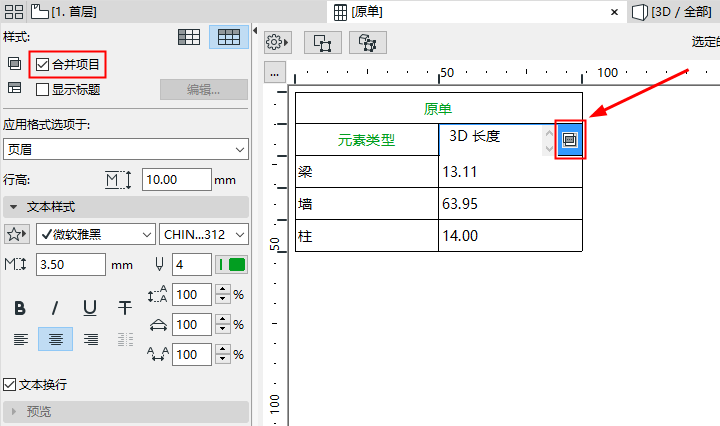Open the tab overview grid icon
This screenshot has width=720, height=426.
pos(13,12)
